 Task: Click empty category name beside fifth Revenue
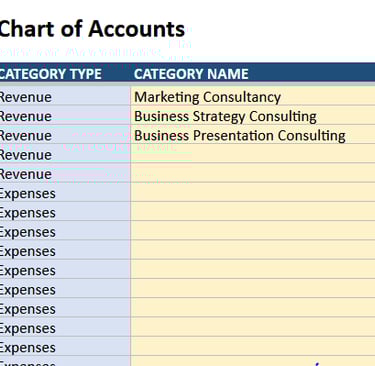tap(253, 174)
